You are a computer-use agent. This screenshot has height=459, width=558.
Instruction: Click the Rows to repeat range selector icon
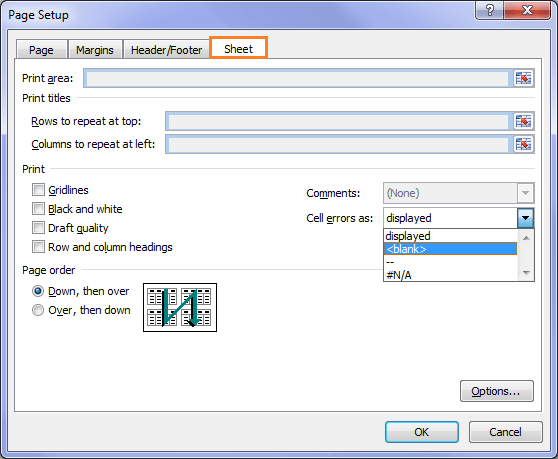click(523, 121)
